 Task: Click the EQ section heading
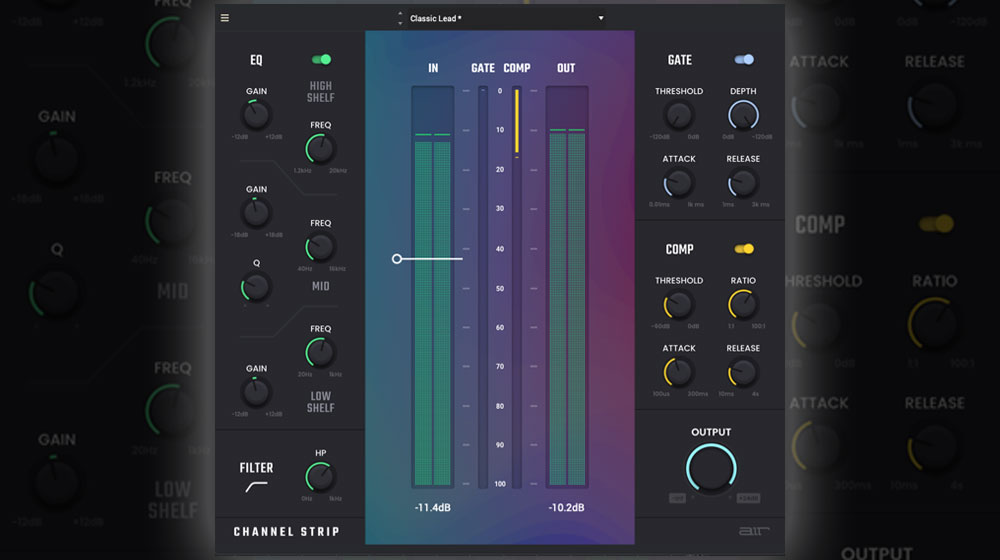pyautogui.click(x=256, y=60)
